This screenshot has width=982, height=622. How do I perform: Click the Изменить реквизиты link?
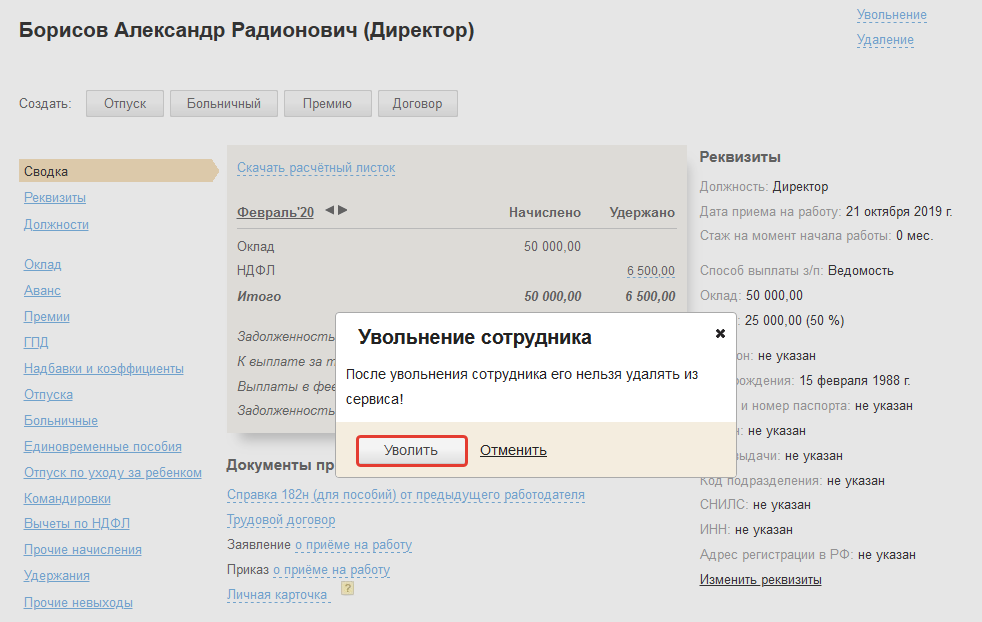pyautogui.click(x=760, y=580)
